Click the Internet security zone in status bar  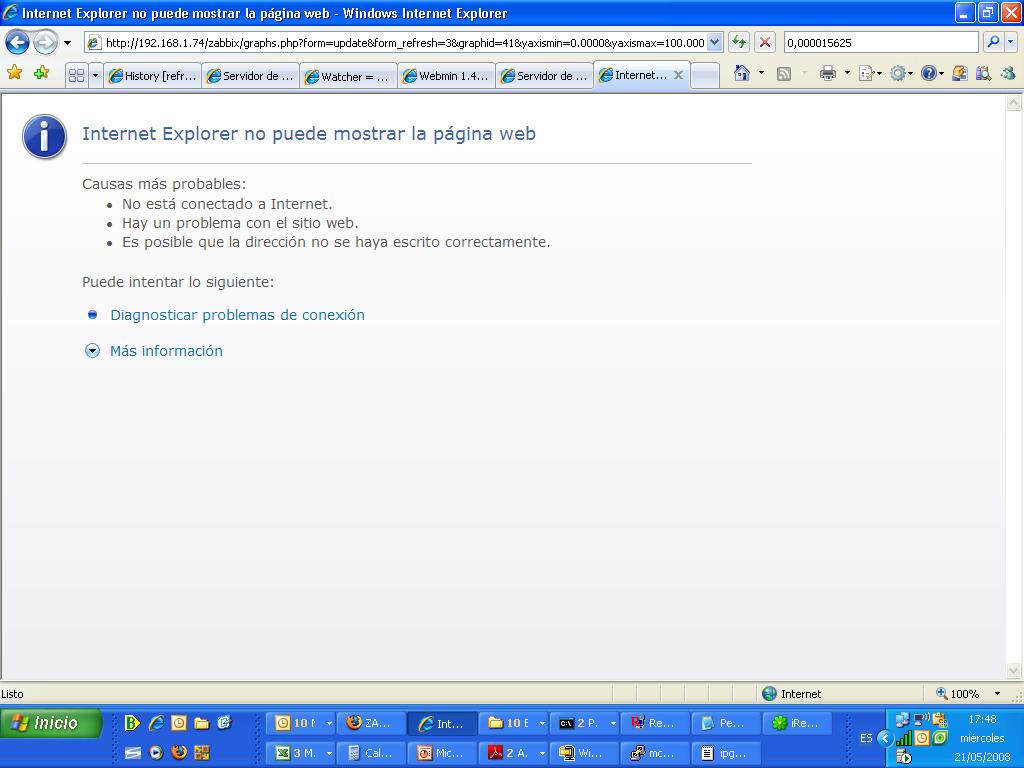(792, 694)
